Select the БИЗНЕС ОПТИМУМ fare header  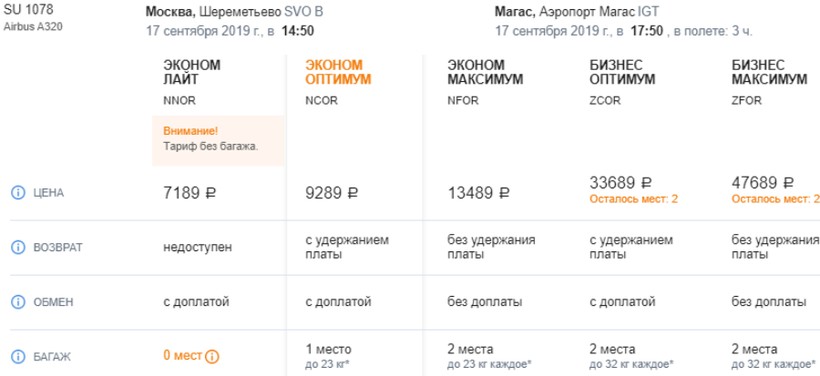click(622, 72)
